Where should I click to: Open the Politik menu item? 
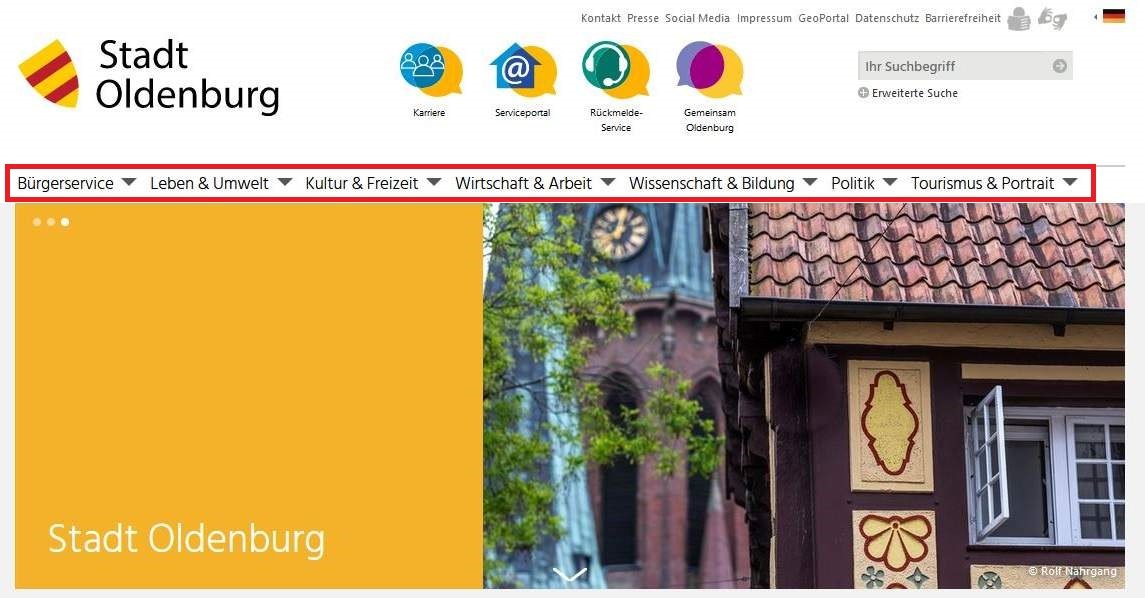click(853, 183)
